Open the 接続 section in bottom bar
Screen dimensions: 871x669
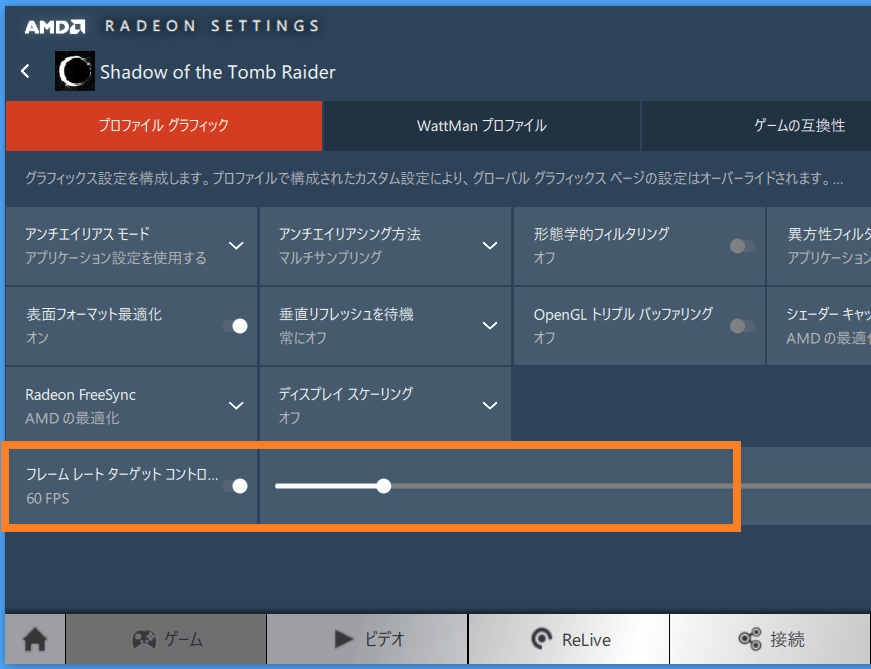770,639
